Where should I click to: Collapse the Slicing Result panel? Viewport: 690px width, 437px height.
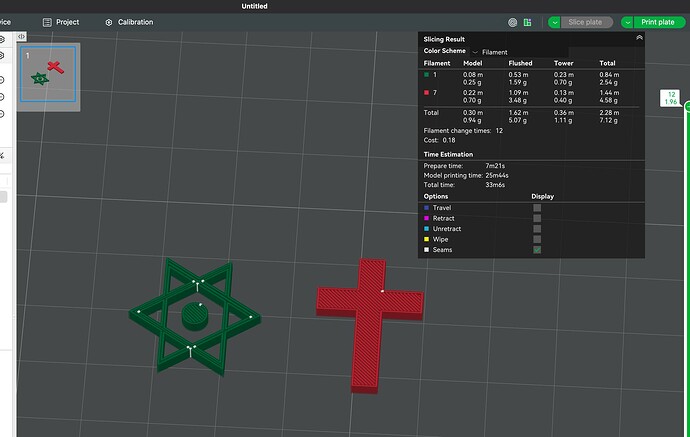pos(639,38)
